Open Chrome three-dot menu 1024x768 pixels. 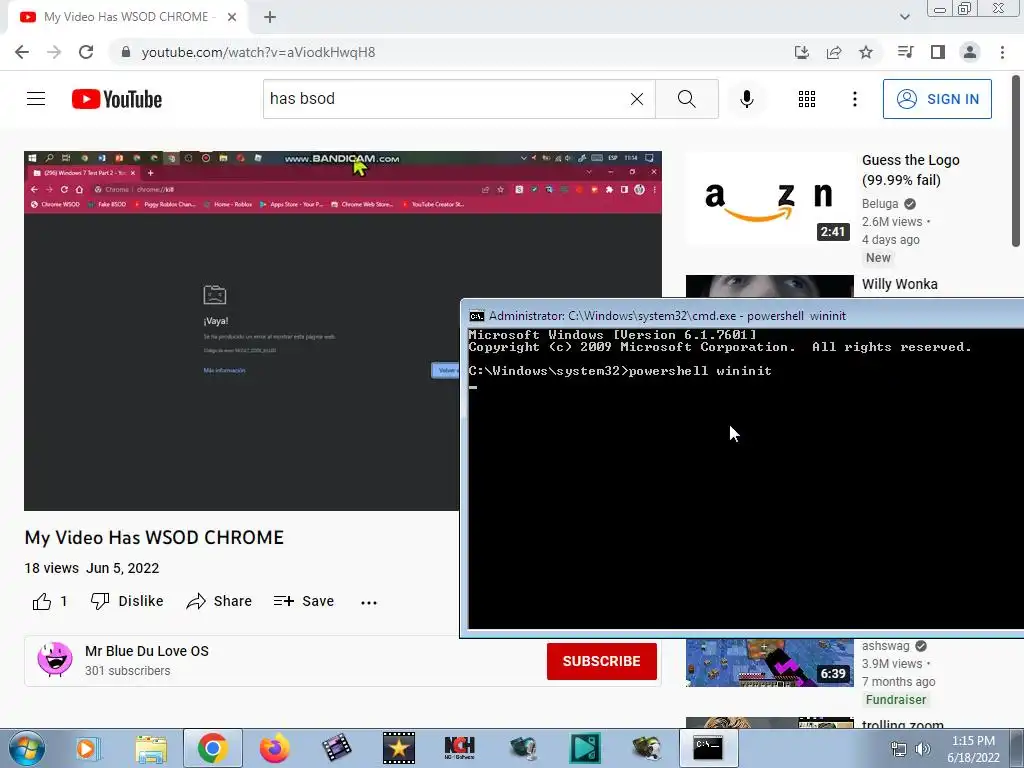[x=1002, y=52]
